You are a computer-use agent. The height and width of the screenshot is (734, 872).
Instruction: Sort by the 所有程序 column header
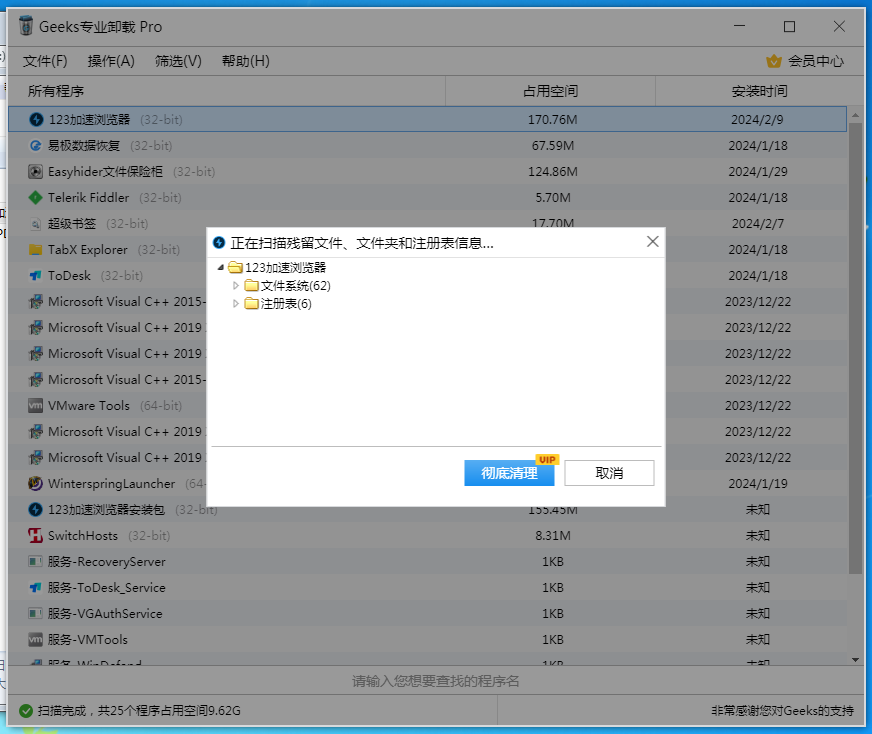[x=226, y=91]
